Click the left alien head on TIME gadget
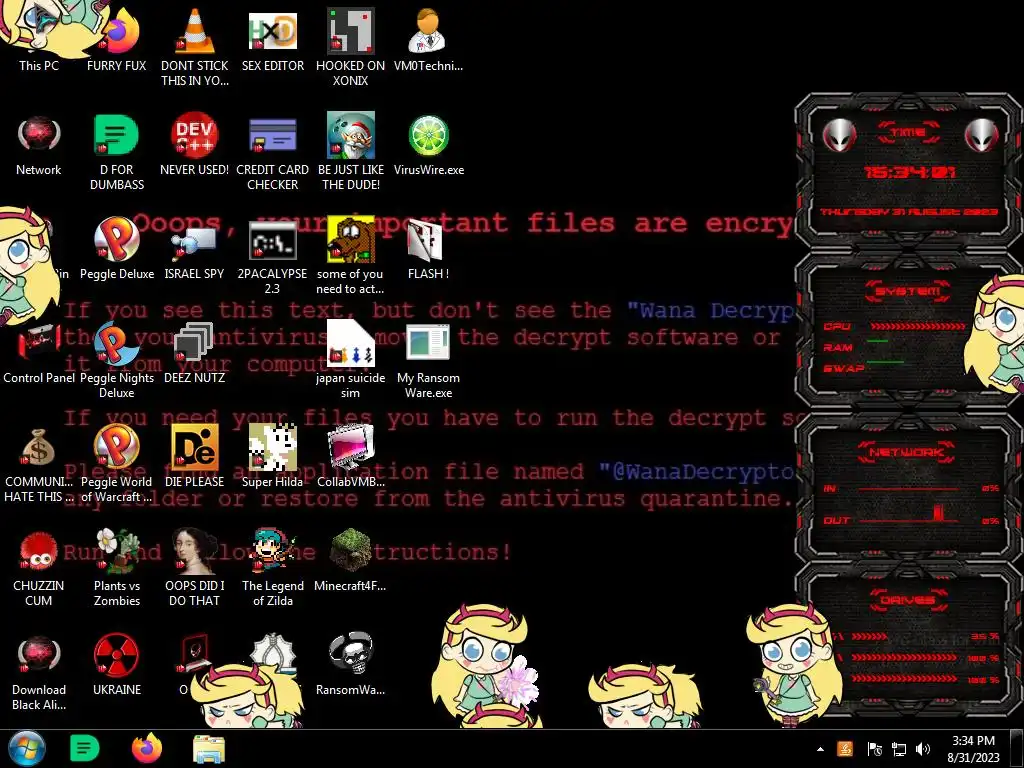The image size is (1024, 768). click(x=839, y=135)
